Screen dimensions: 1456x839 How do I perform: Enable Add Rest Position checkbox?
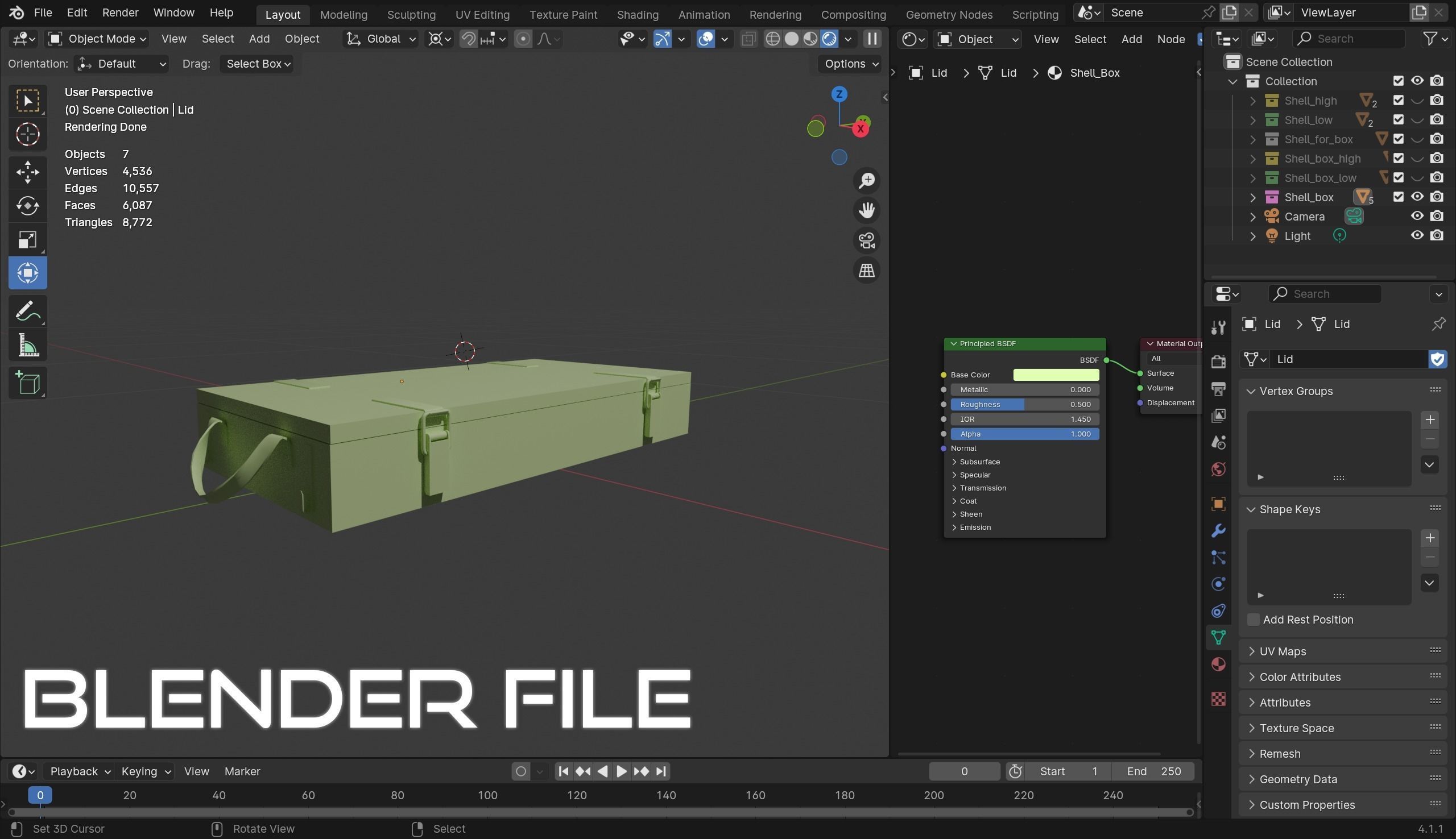(x=1253, y=620)
